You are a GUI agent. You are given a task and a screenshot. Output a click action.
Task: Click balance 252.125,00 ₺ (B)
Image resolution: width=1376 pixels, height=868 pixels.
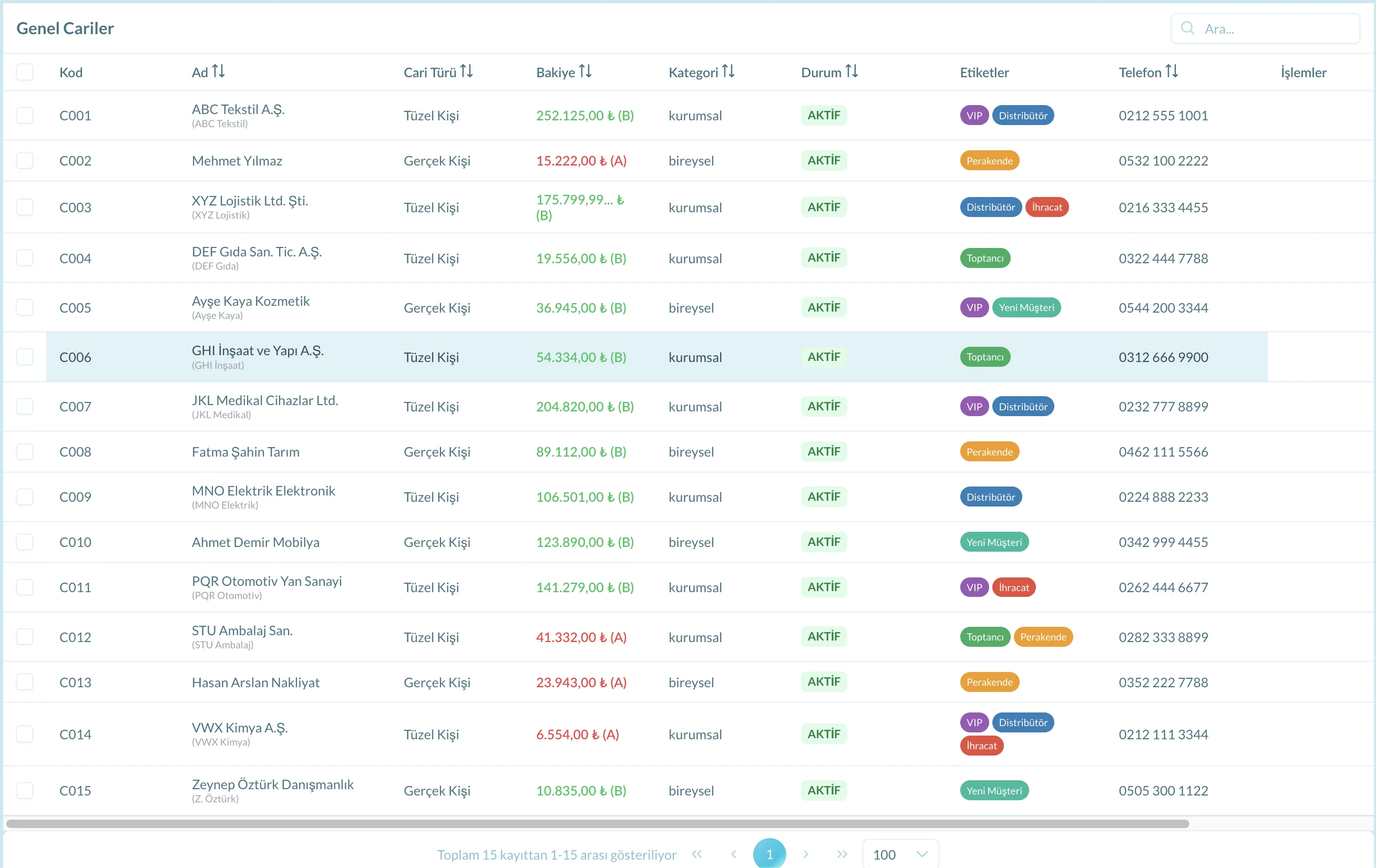tap(584, 116)
